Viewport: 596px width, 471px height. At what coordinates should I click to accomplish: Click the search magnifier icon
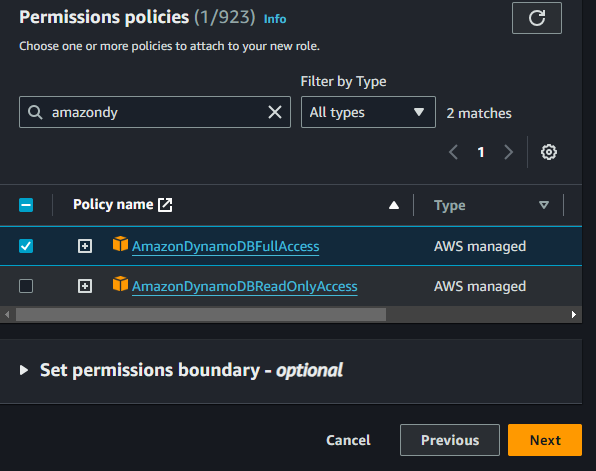(35, 112)
